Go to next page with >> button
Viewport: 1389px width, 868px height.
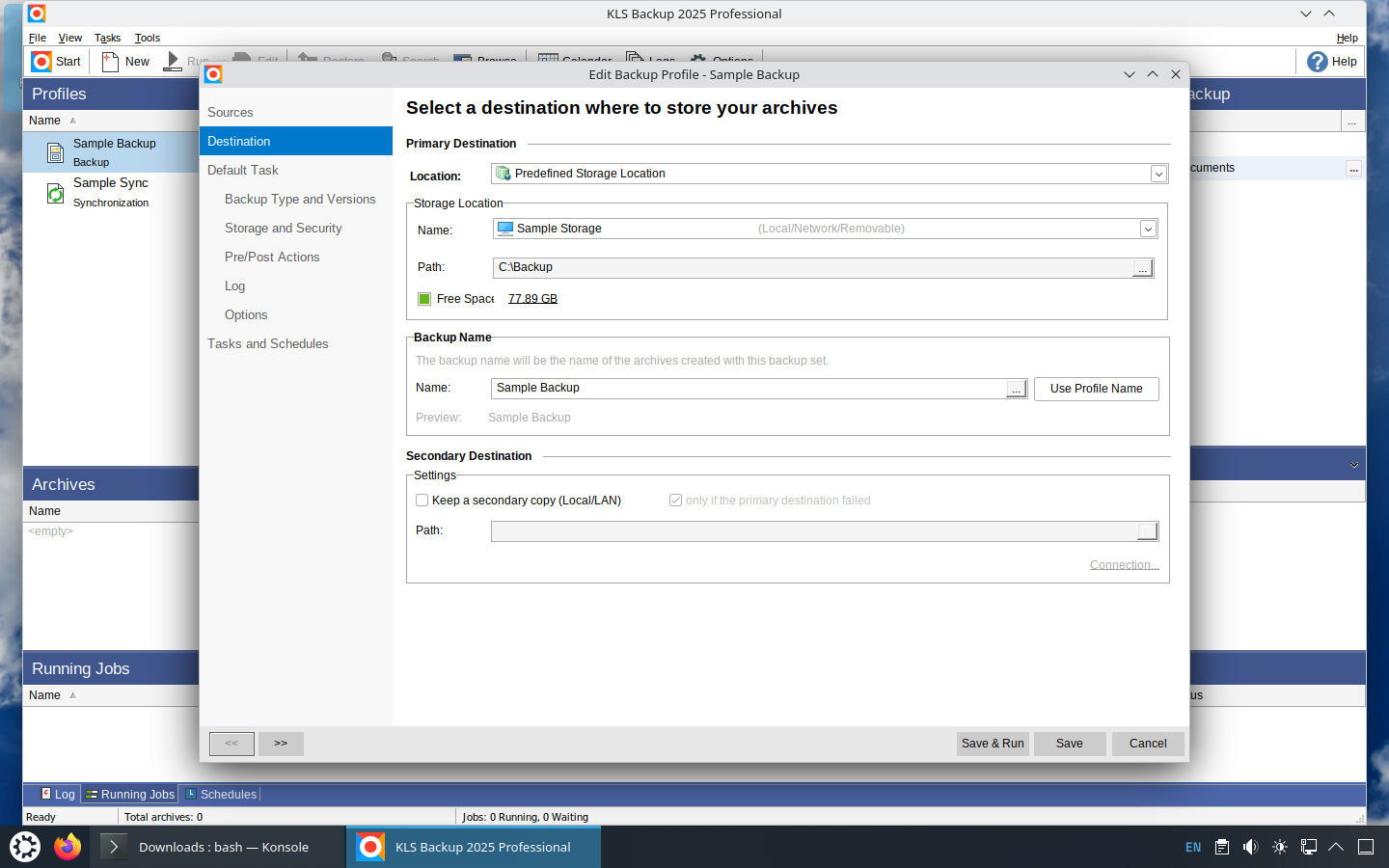click(x=281, y=744)
